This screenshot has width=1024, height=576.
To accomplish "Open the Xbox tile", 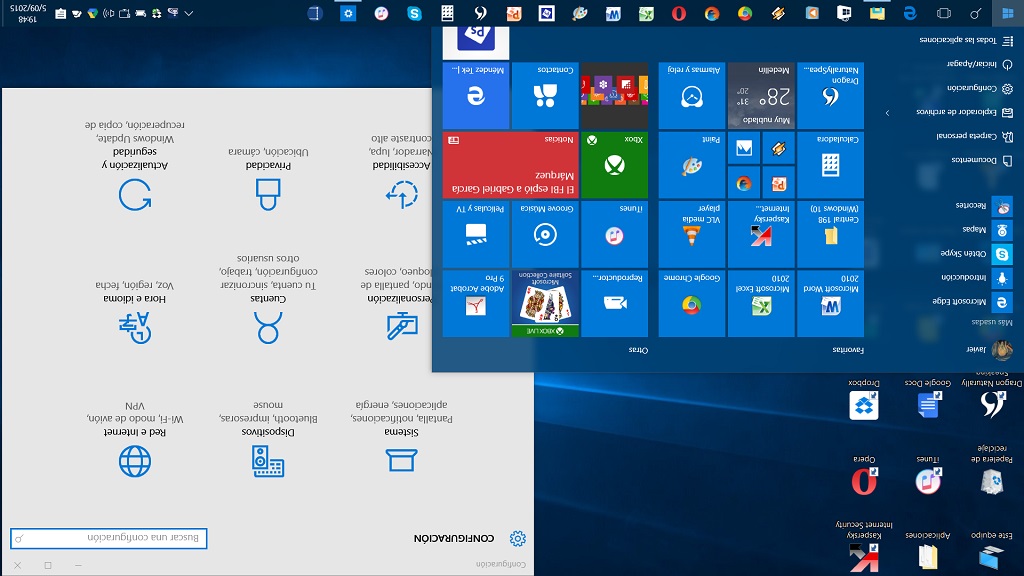I will pyautogui.click(x=615, y=165).
